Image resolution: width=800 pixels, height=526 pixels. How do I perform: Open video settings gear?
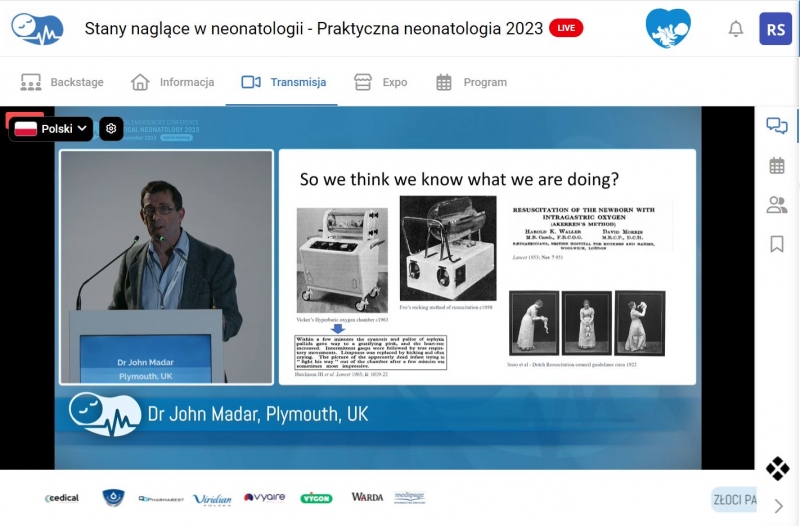[x=111, y=129]
